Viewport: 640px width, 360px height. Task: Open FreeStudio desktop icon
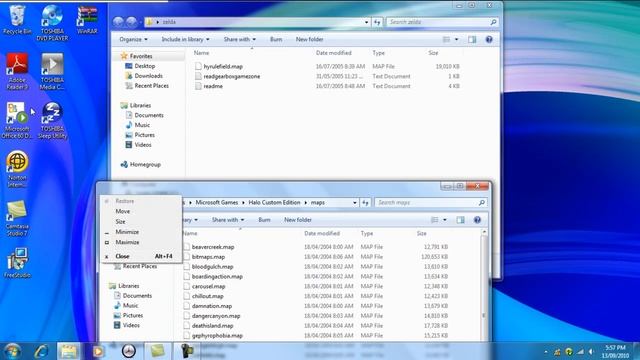[x=17, y=263]
